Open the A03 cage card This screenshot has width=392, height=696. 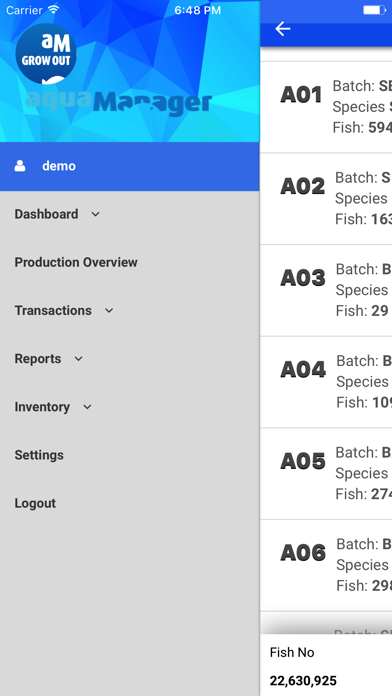[326, 290]
